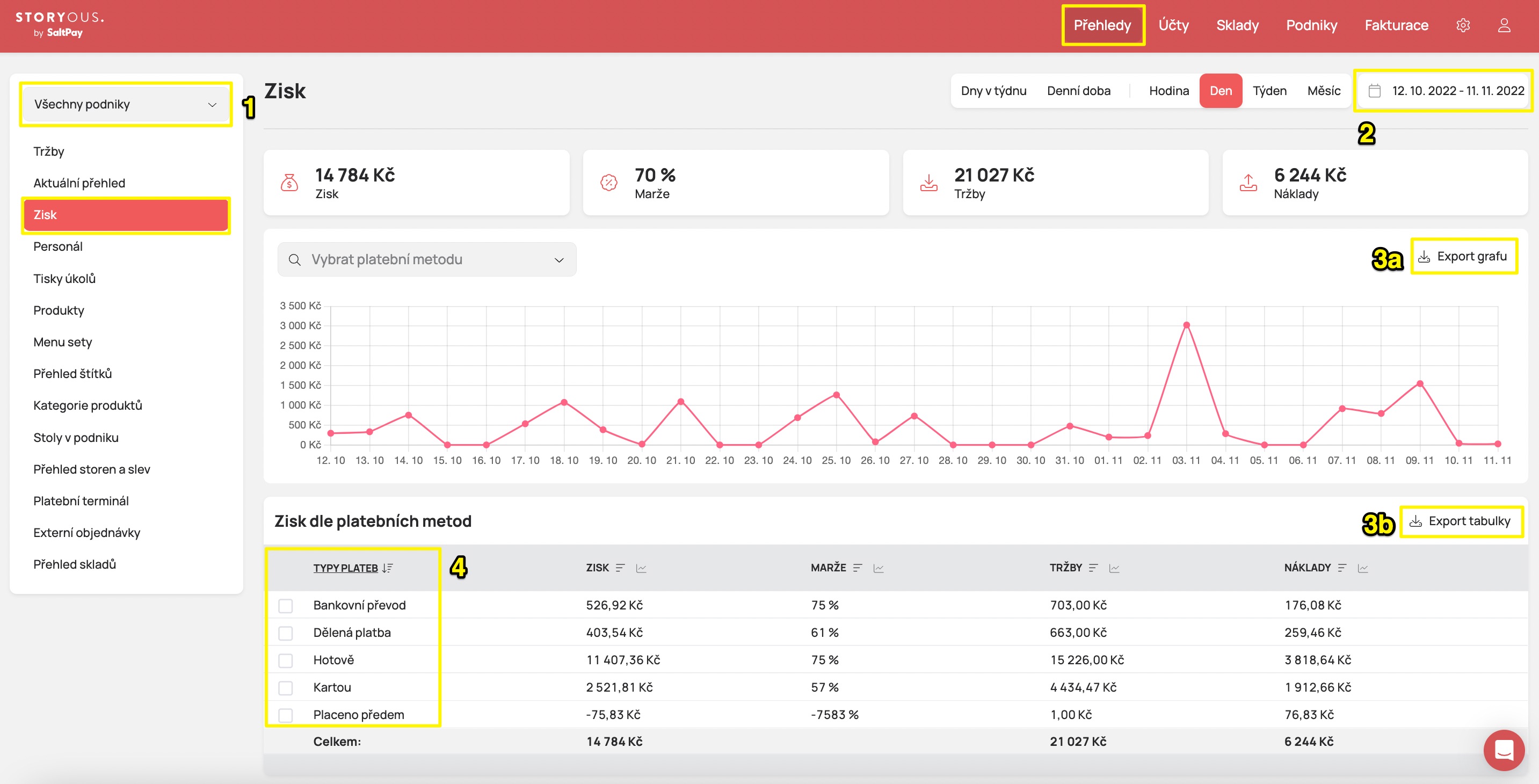The width and height of the screenshot is (1539, 784).
Task: Click the -7583 % margin value
Action: click(x=834, y=715)
